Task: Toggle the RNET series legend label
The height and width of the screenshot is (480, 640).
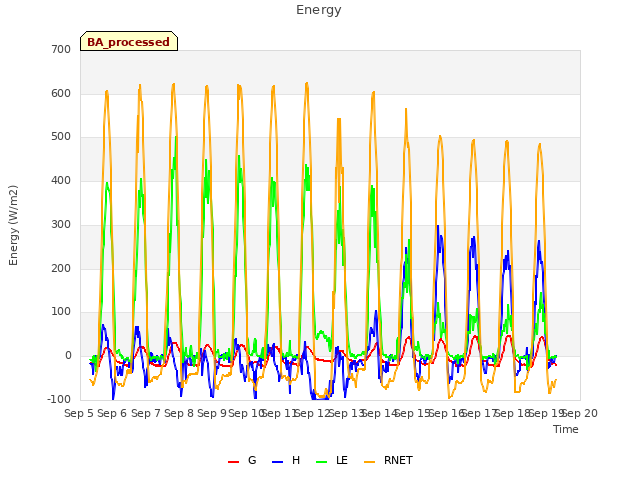Action: [398, 460]
